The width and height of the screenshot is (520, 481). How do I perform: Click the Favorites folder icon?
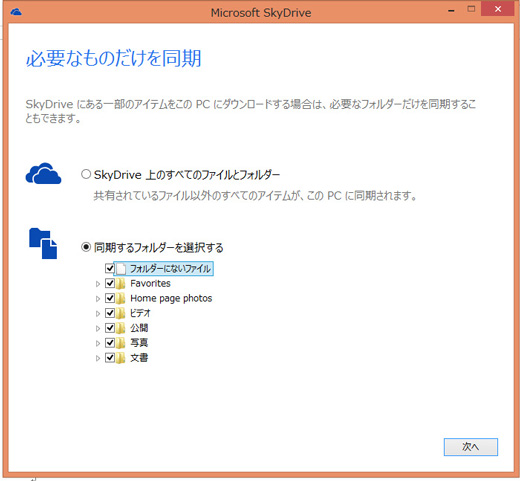[x=121, y=284]
